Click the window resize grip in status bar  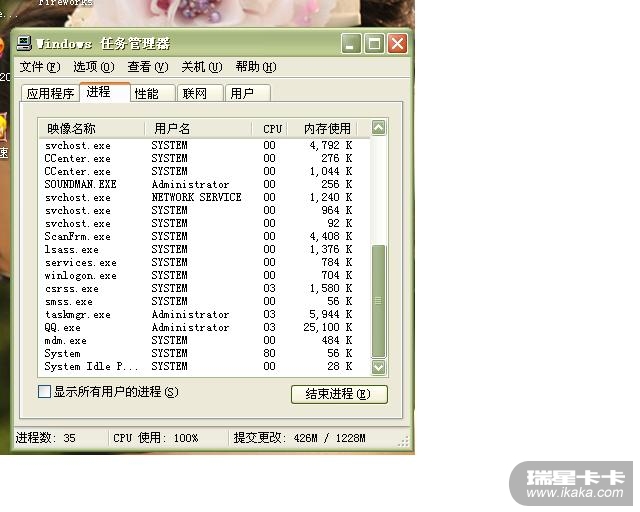click(x=403, y=441)
